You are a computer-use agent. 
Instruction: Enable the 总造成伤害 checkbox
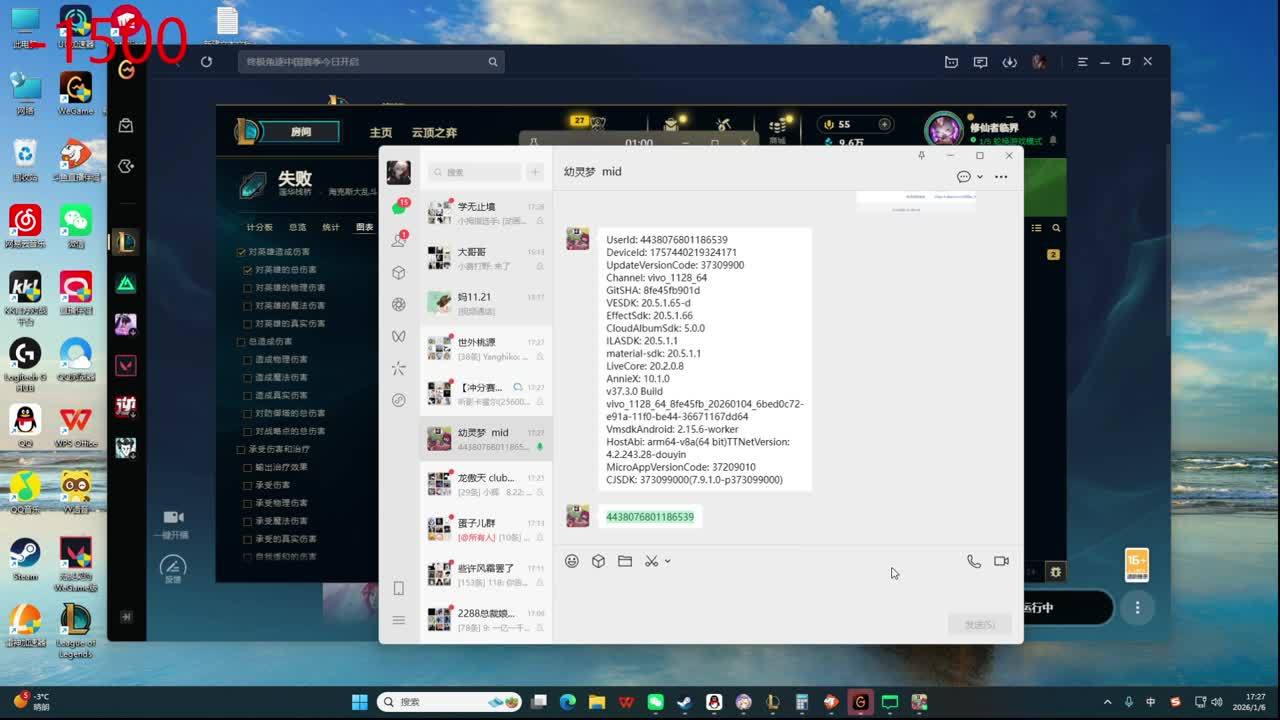(x=241, y=342)
